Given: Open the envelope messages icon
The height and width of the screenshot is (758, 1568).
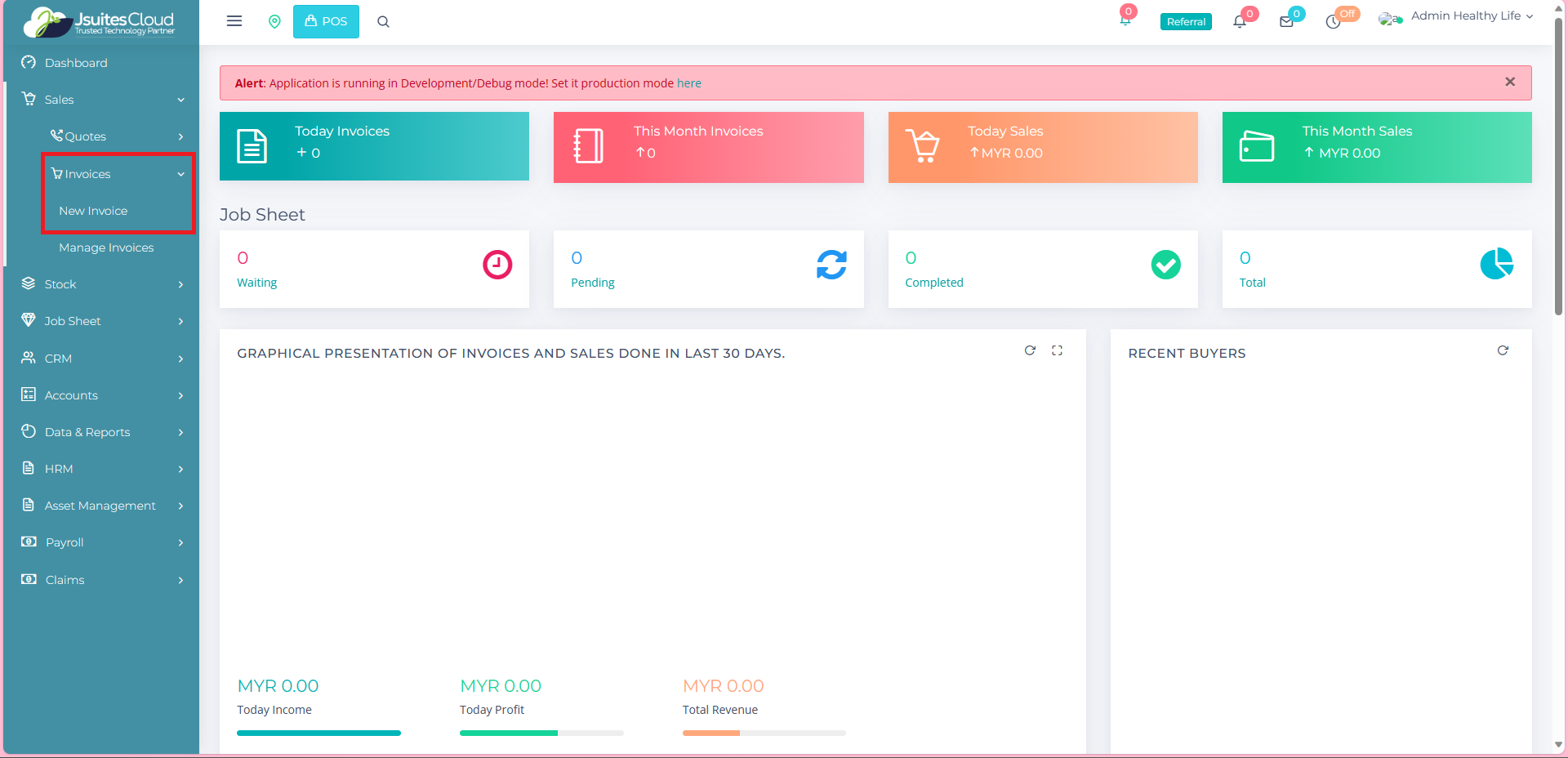Looking at the screenshot, I should click(x=1286, y=22).
